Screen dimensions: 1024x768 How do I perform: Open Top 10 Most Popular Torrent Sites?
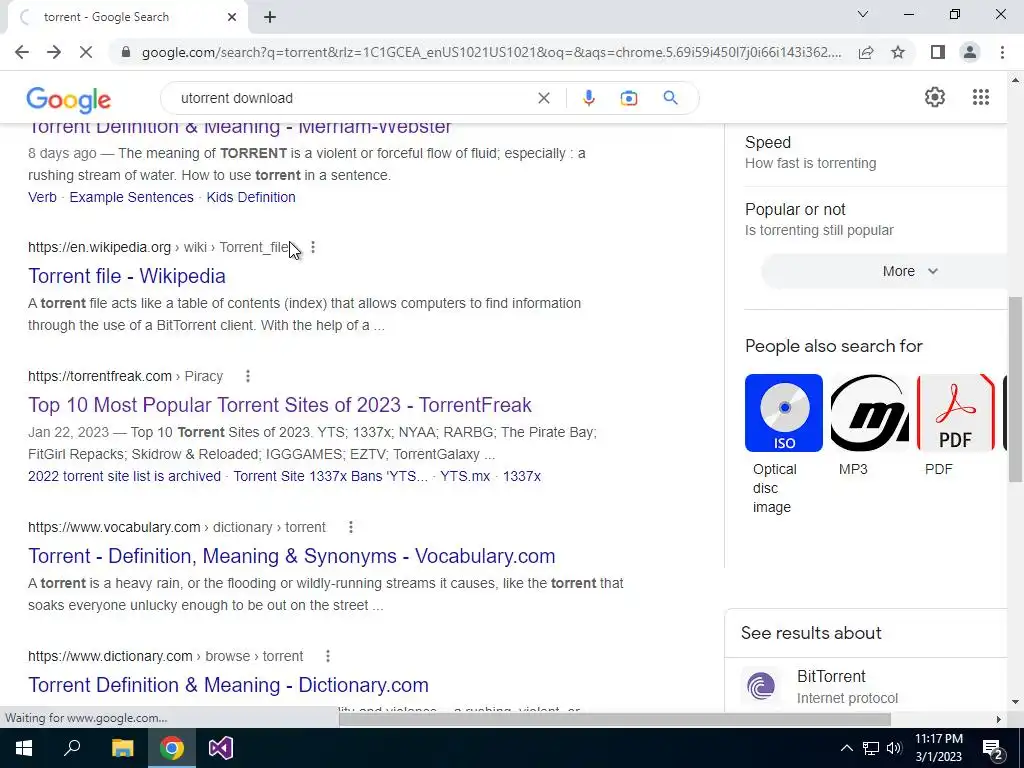280,405
